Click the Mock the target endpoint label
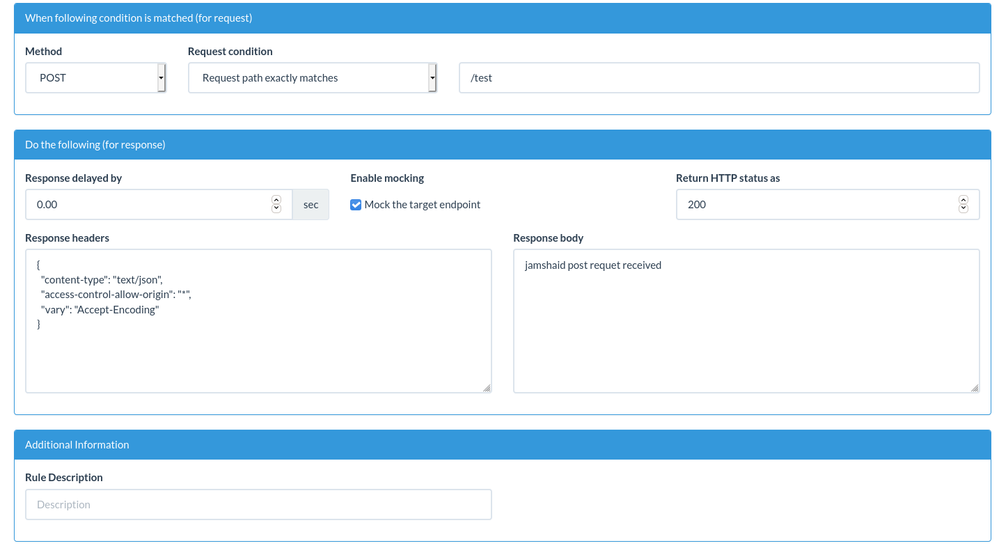 pyautogui.click(x=422, y=205)
